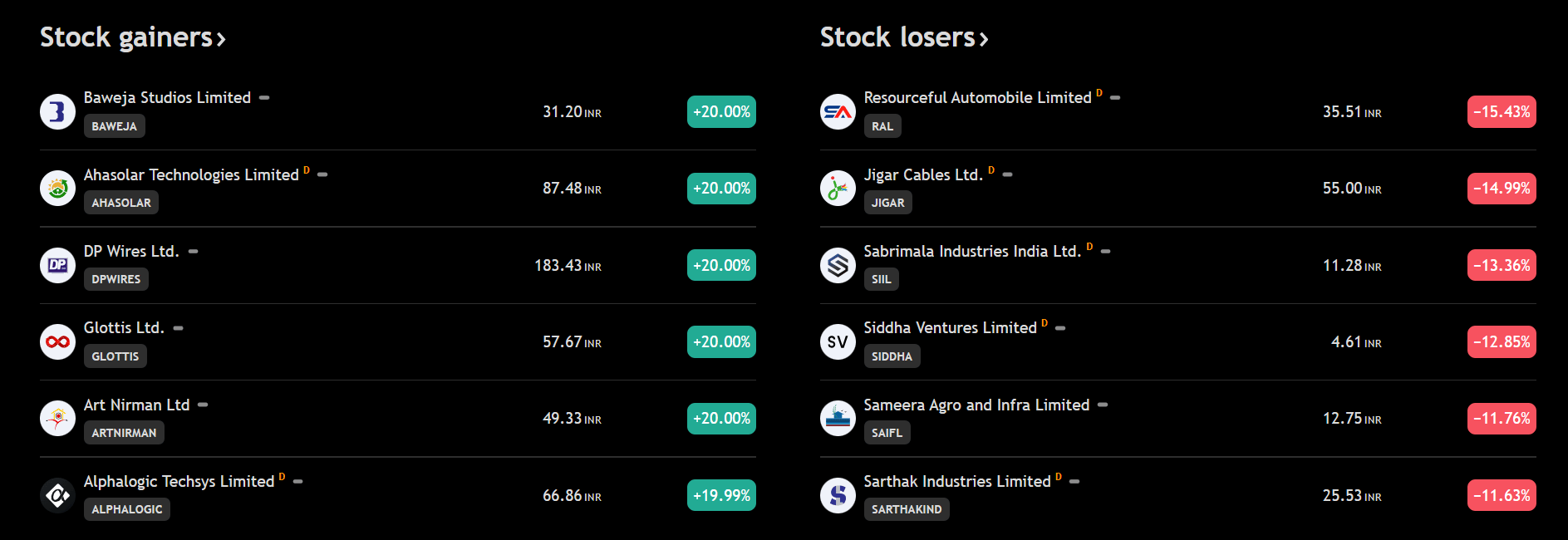This screenshot has height=540, width=1568.
Task: Open Sameera Agro and Infra Limited
Action: [x=976, y=405]
